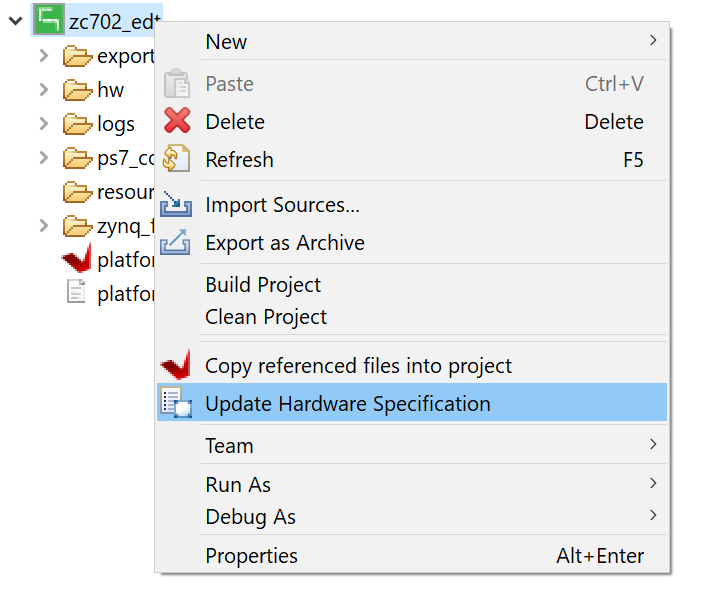Select the resour folder label
The height and width of the screenshot is (592, 717).
pos(126,192)
